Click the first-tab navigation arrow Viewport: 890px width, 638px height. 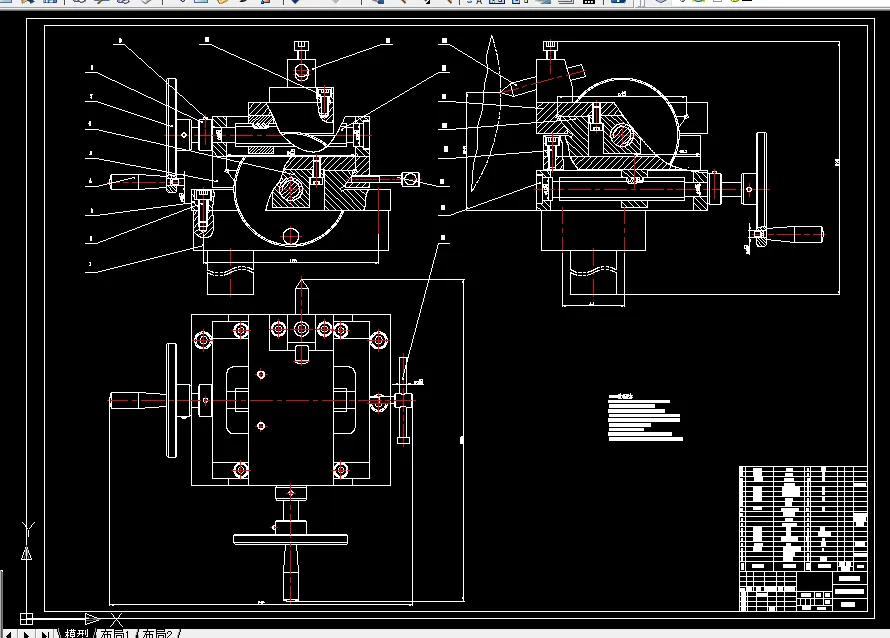point(9,632)
